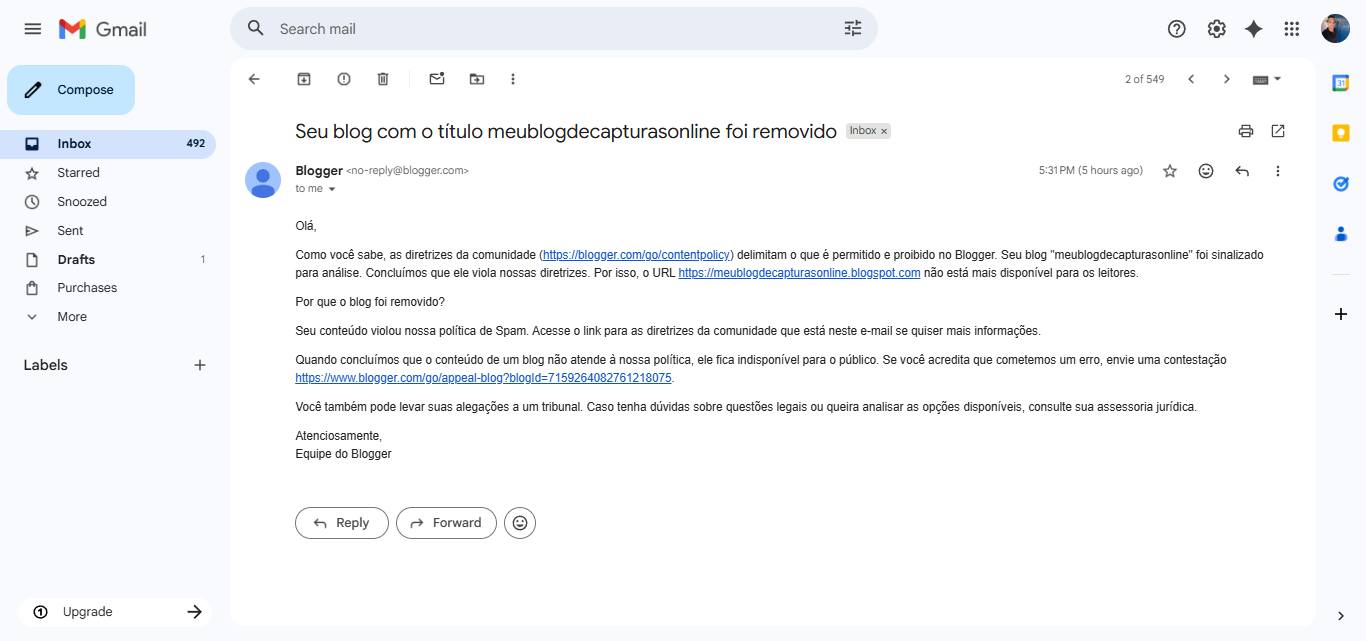This screenshot has width=1366, height=641.
Task: Expand the 'to me' recipient details
Action: (332, 189)
